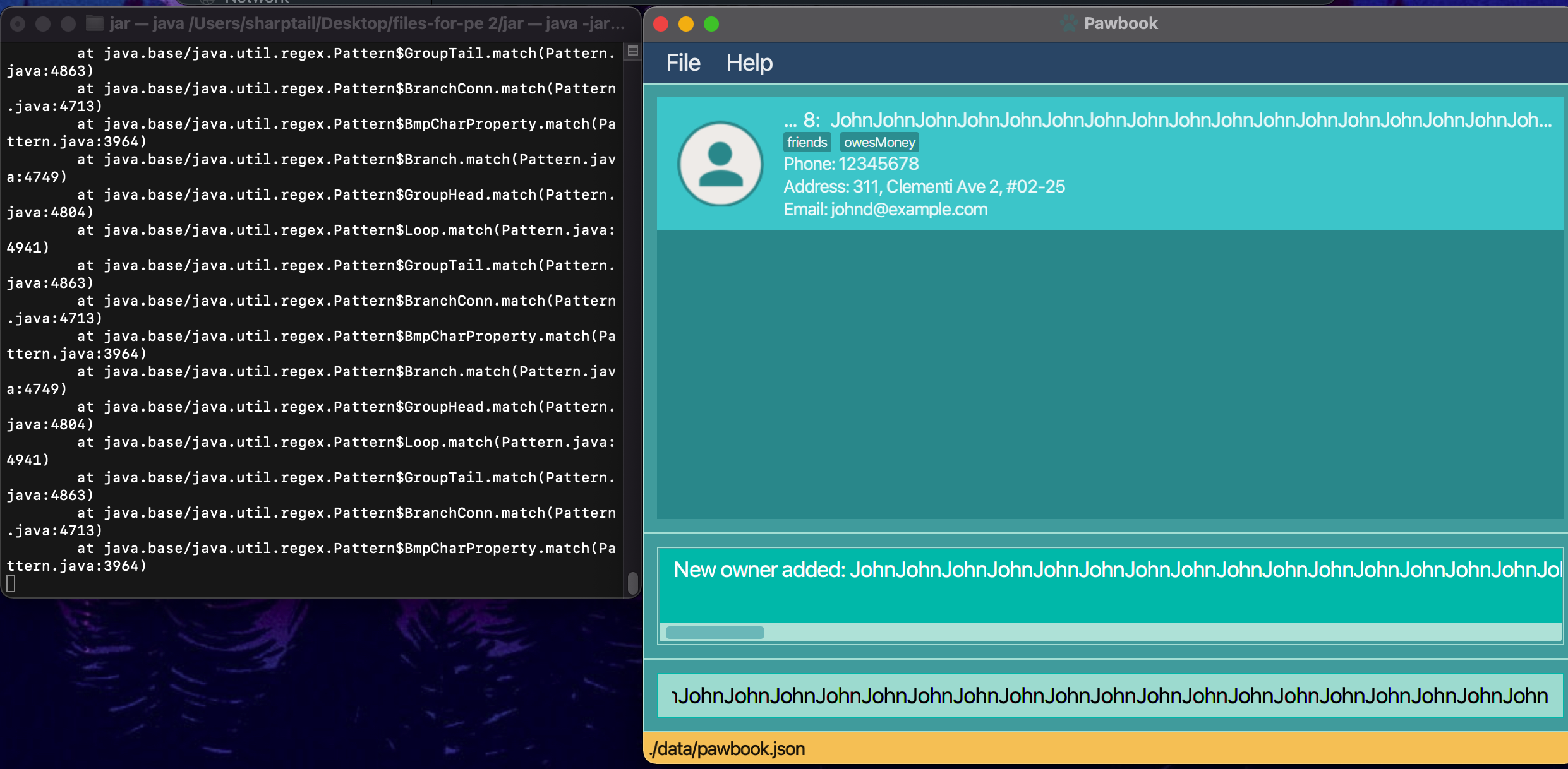Close the Pawbook window with red button
This screenshot has width=1568, height=769.
[661, 24]
